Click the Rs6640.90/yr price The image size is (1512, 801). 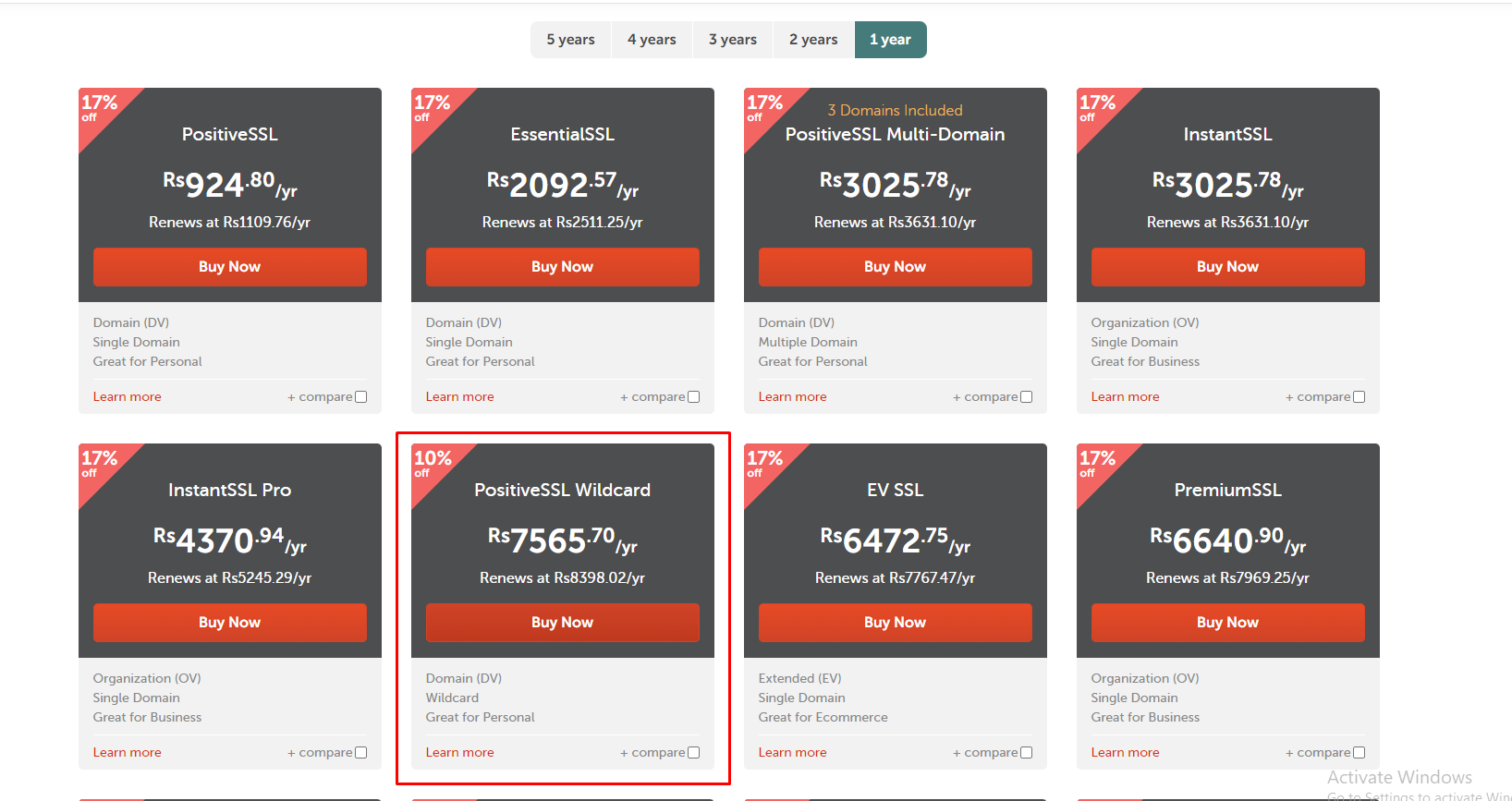pyautogui.click(x=1228, y=540)
